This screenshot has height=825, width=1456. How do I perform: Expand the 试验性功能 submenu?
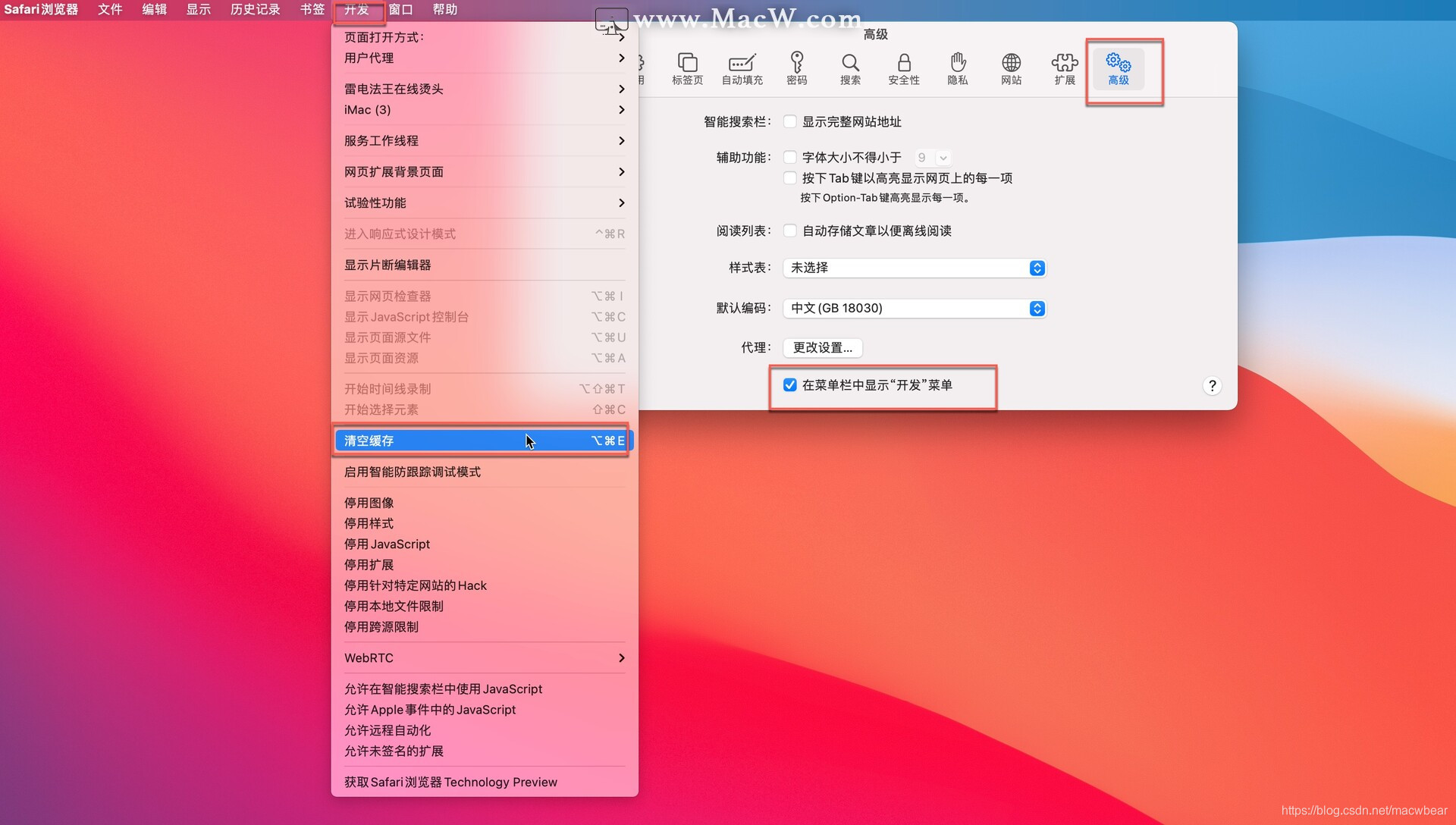(x=485, y=203)
